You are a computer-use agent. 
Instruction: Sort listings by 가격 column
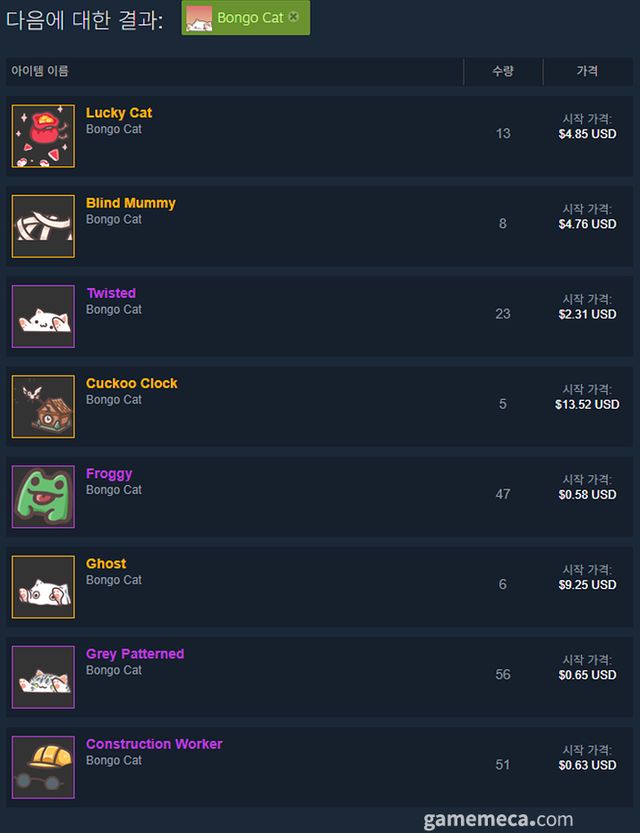pos(587,72)
